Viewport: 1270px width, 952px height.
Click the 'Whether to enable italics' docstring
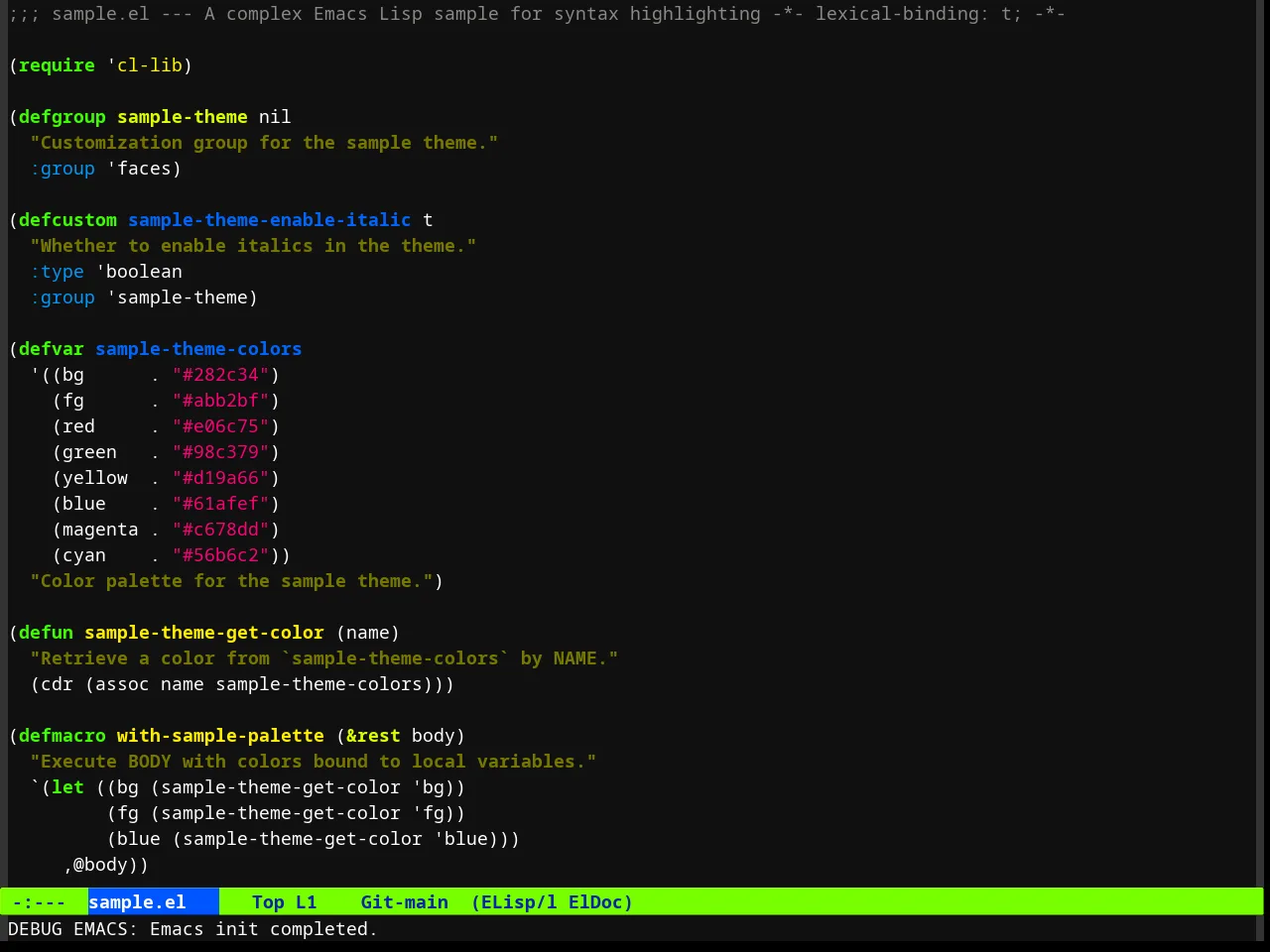[253, 246]
